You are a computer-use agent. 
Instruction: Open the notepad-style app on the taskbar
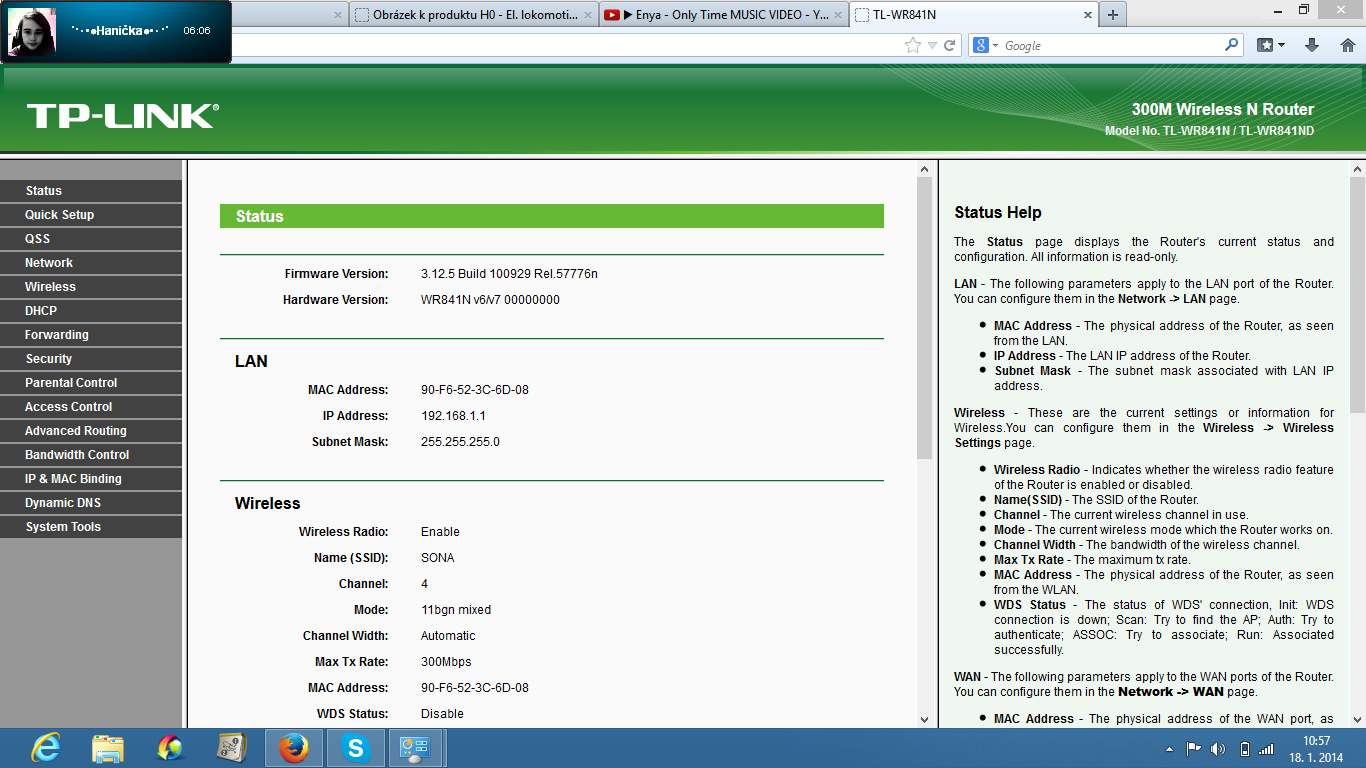pos(232,748)
